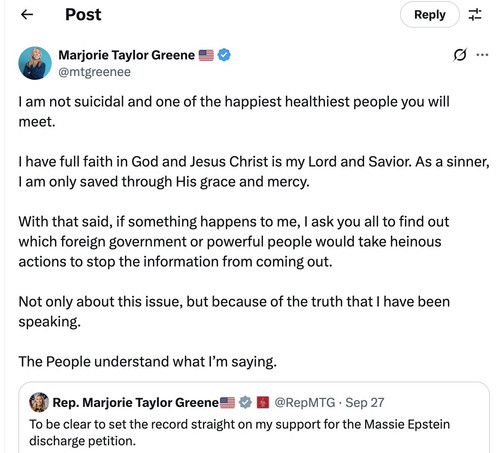The height and width of the screenshot is (453, 500).
Task: Open the reply filter settings icon
Action: click(x=475, y=15)
